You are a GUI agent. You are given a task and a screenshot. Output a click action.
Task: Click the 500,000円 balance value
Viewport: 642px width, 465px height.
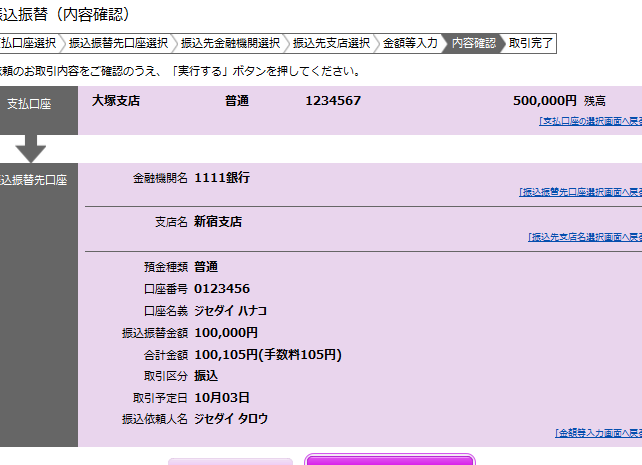click(544, 101)
